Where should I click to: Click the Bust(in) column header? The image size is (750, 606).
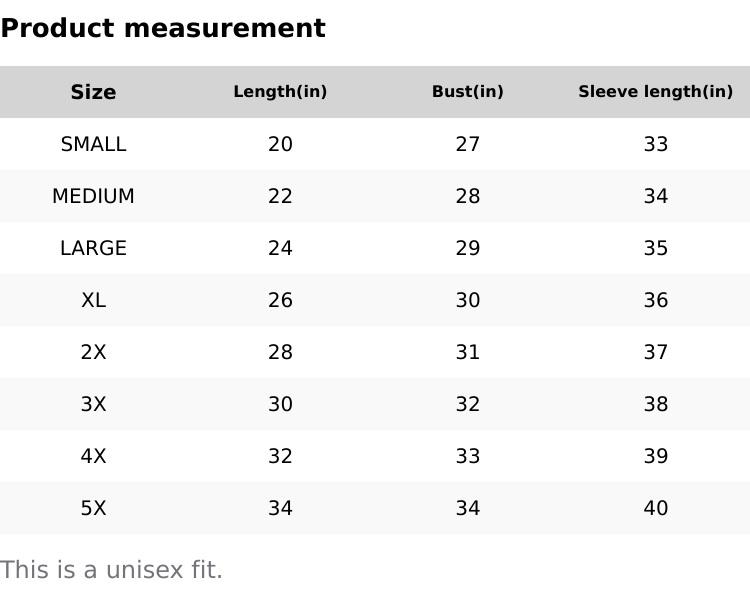click(467, 92)
